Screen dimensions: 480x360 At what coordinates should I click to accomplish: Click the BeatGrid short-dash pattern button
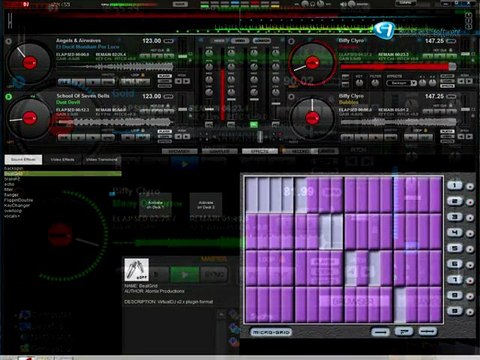380,332
